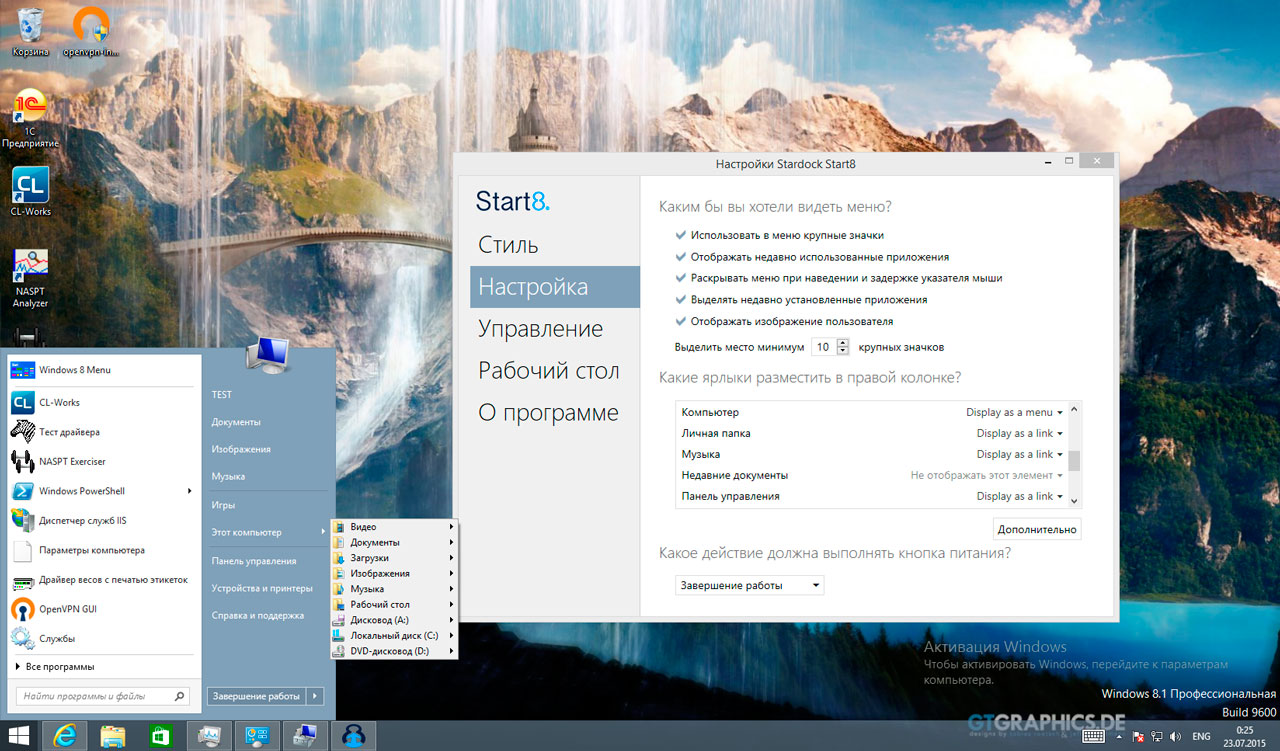Open the Корзина recycle bin icon
The height and width of the screenshot is (751, 1280).
[x=30, y=26]
